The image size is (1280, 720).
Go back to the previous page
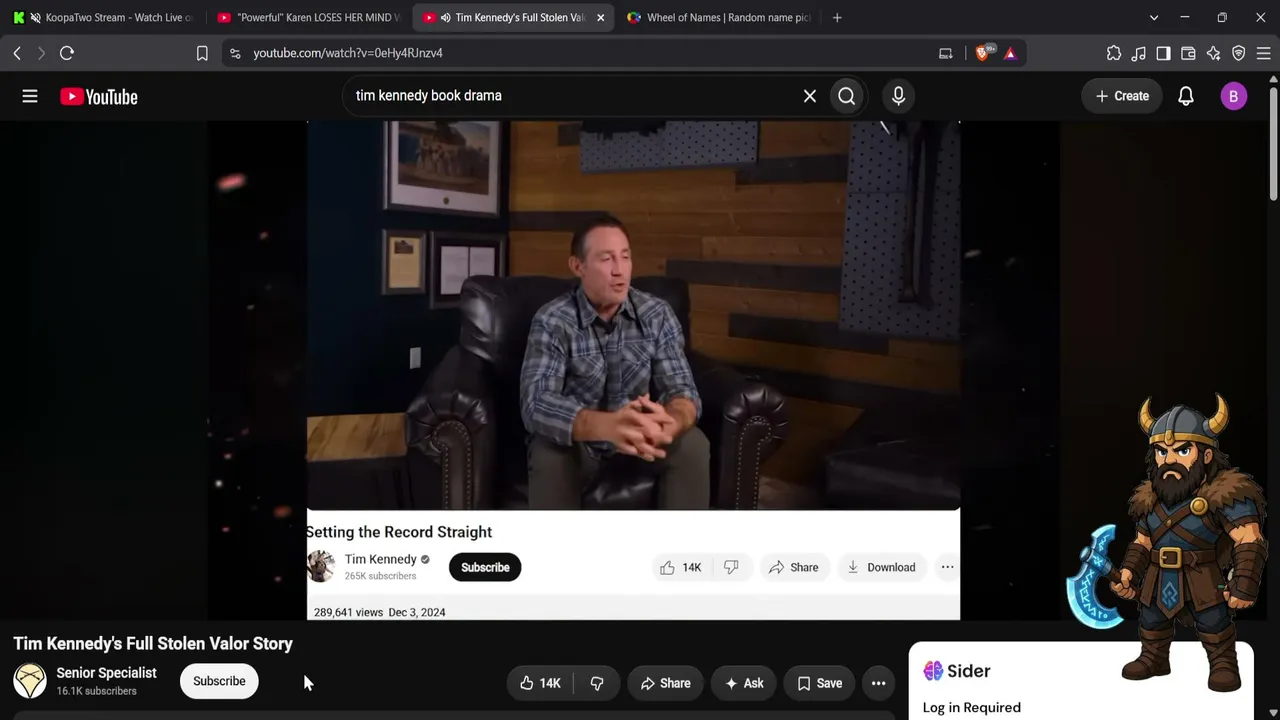[x=17, y=53]
